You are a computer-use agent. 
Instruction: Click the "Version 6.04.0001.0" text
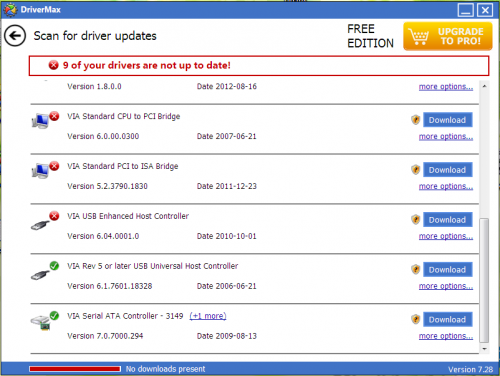pyautogui.click(x=103, y=236)
